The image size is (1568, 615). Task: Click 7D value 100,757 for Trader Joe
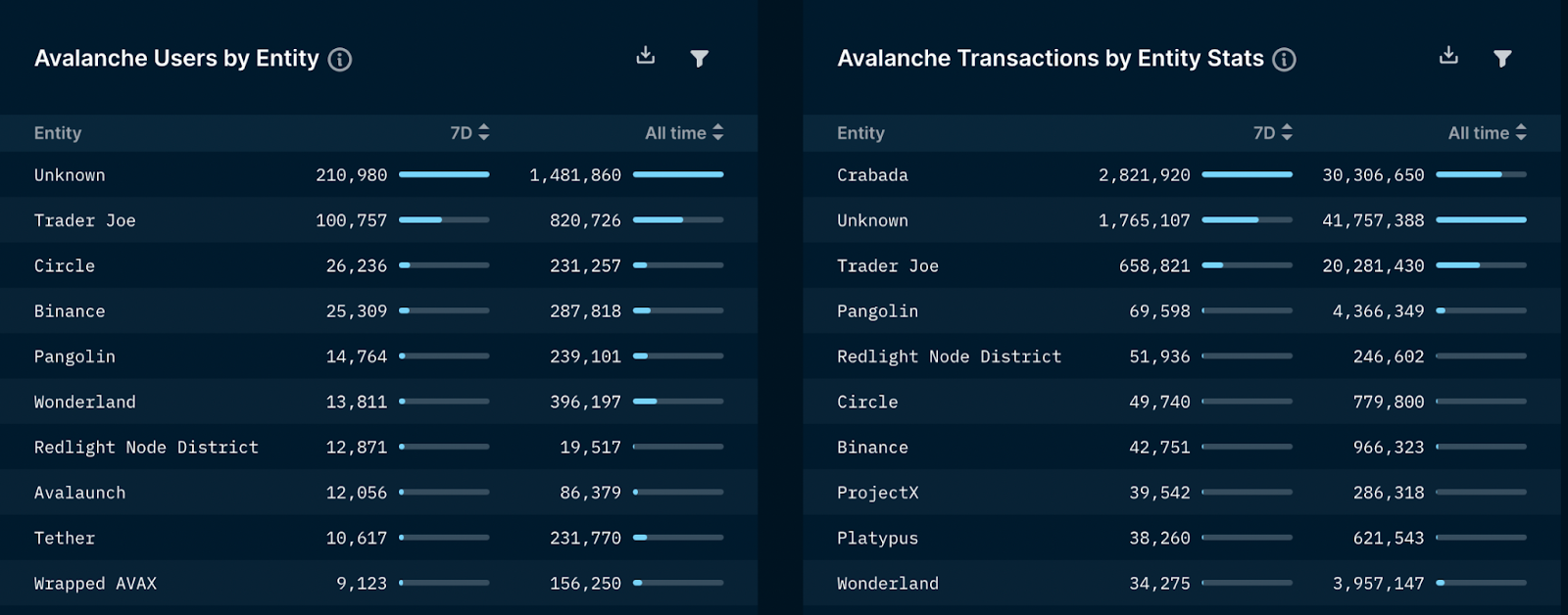coord(352,220)
